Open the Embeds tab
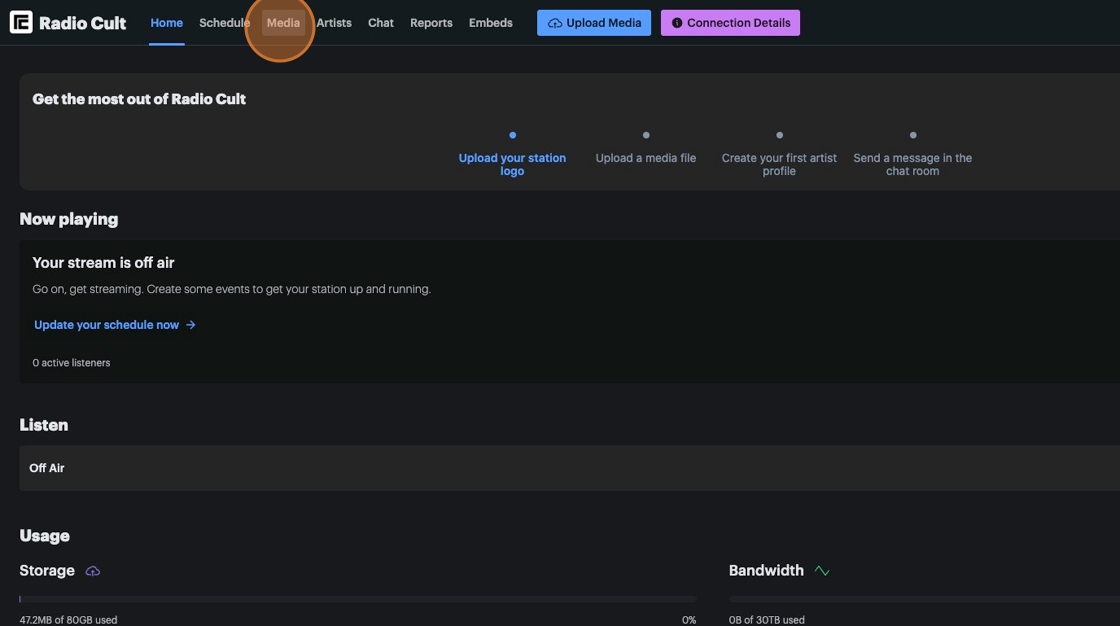Screen dimensions: 1120x626 (490, 23)
